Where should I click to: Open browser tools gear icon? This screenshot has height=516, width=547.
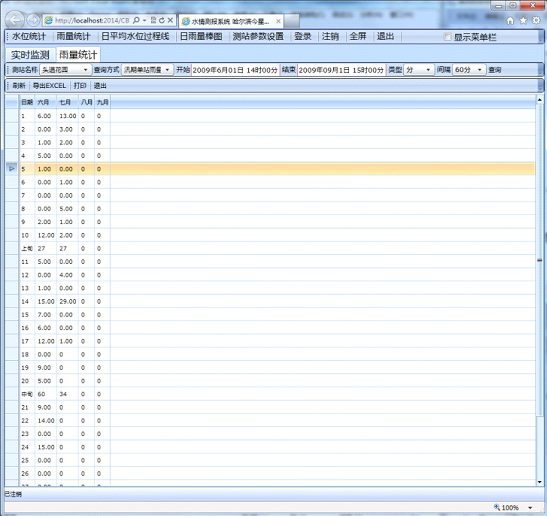[x=536, y=21]
